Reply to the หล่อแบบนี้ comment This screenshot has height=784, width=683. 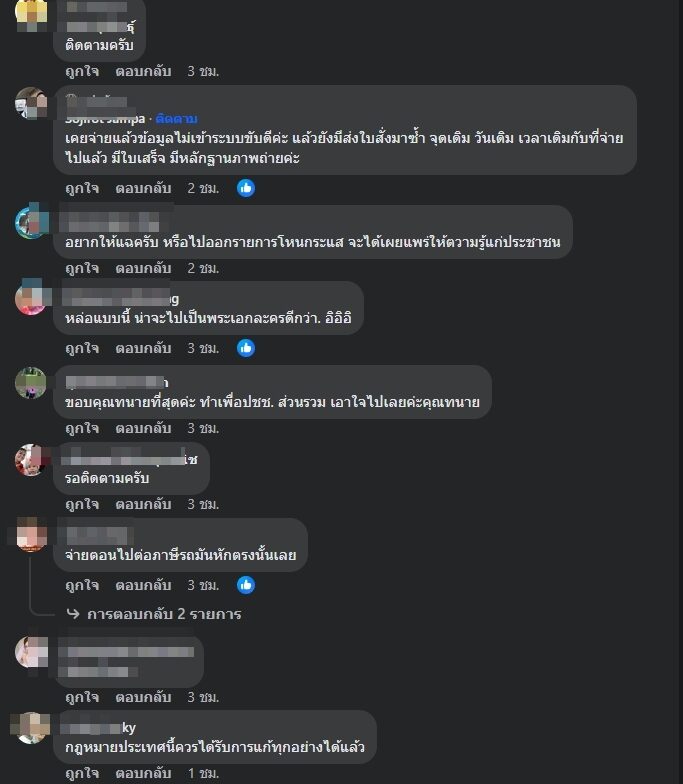pos(144,348)
